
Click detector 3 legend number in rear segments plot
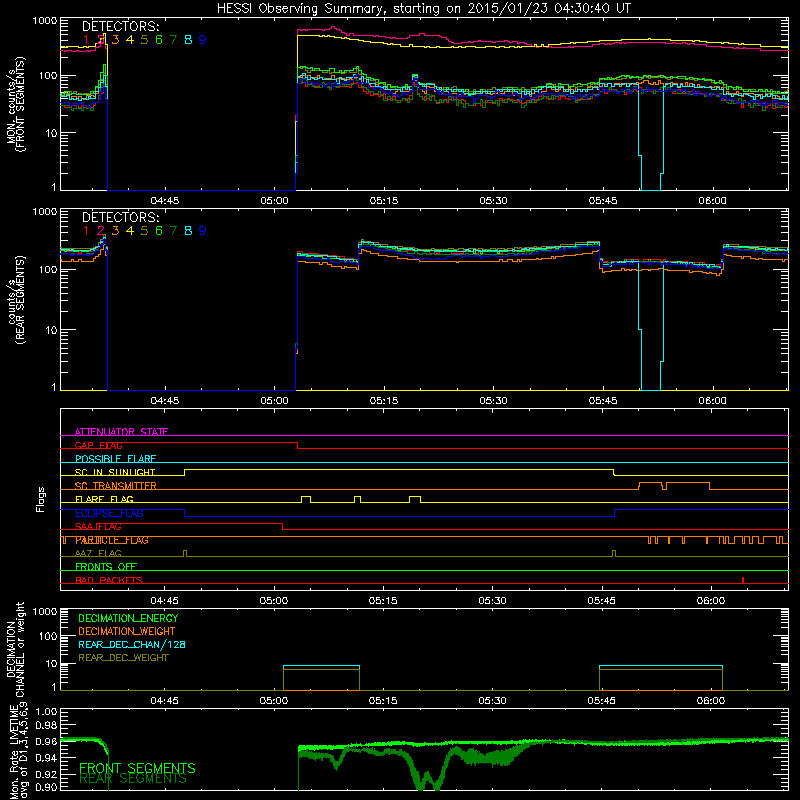[x=115, y=231]
